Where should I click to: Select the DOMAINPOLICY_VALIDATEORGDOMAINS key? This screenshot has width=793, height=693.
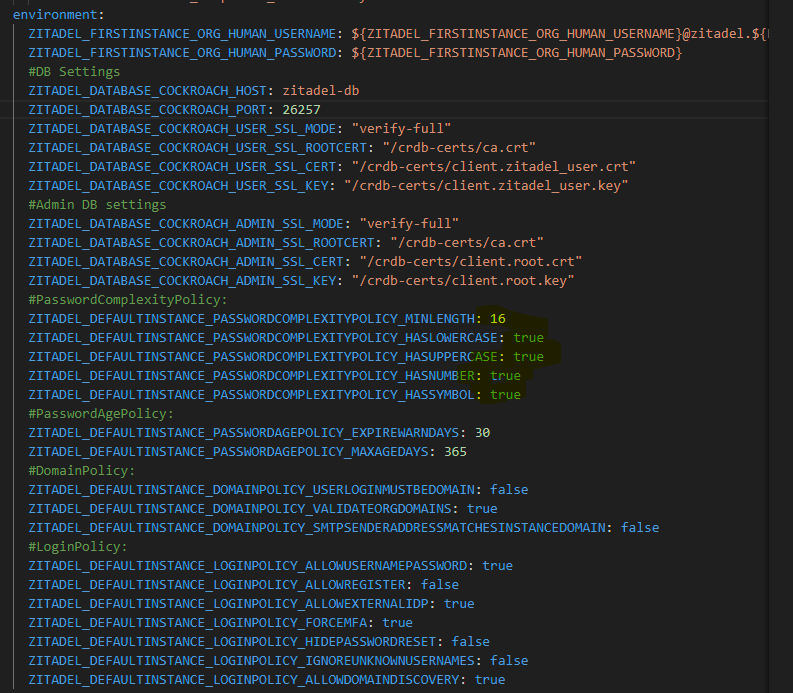coord(240,508)
